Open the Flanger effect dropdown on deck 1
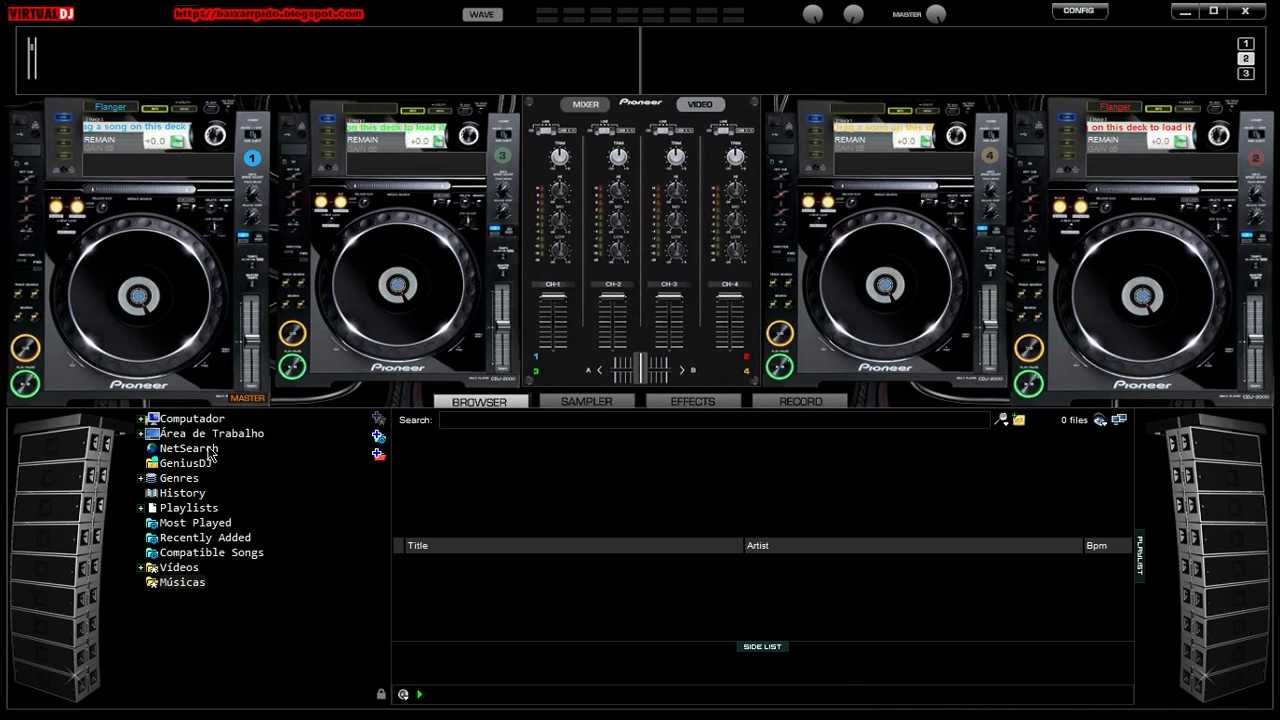1280x720 pixels. [111, 107]
